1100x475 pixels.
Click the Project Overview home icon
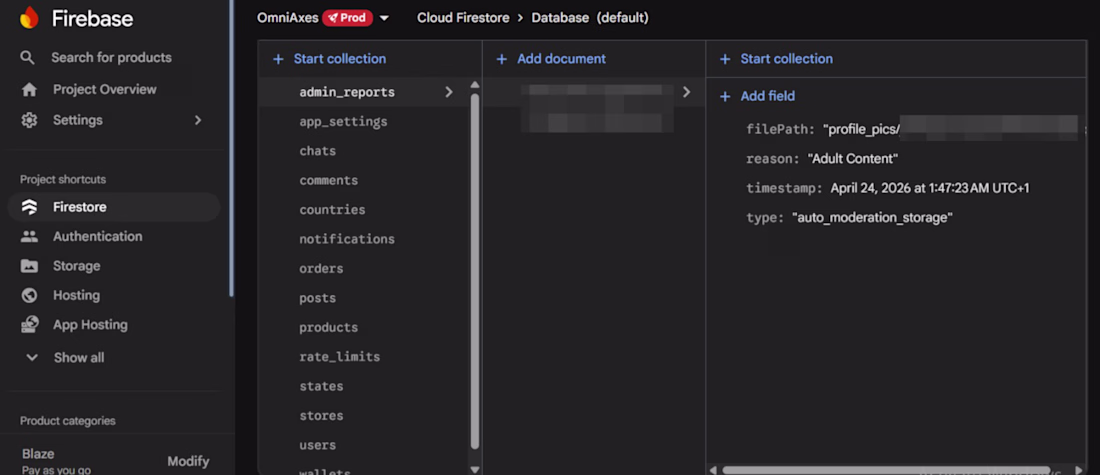pyautogui.click(x=29, y=90)
